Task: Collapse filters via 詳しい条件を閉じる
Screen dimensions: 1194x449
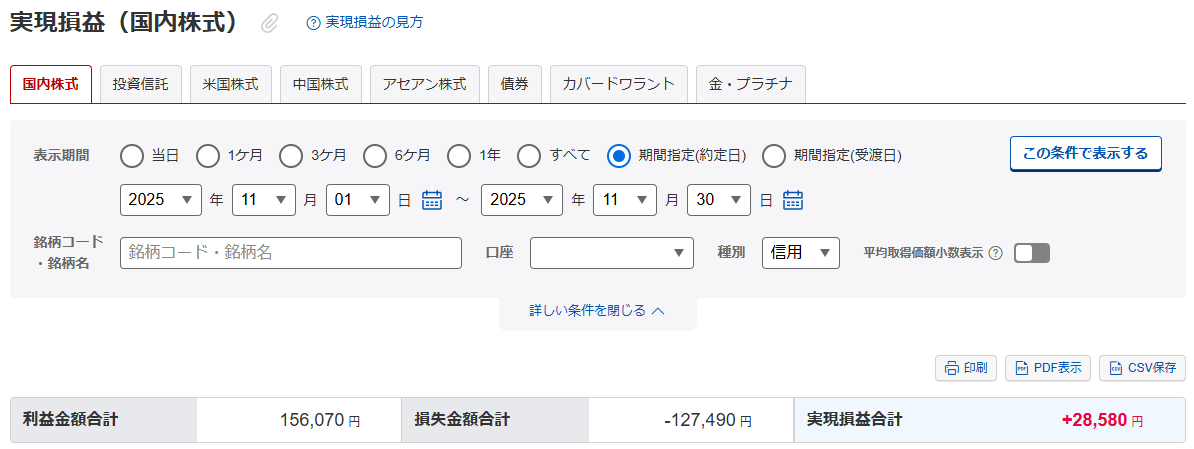Action: (x=597, y=311)
